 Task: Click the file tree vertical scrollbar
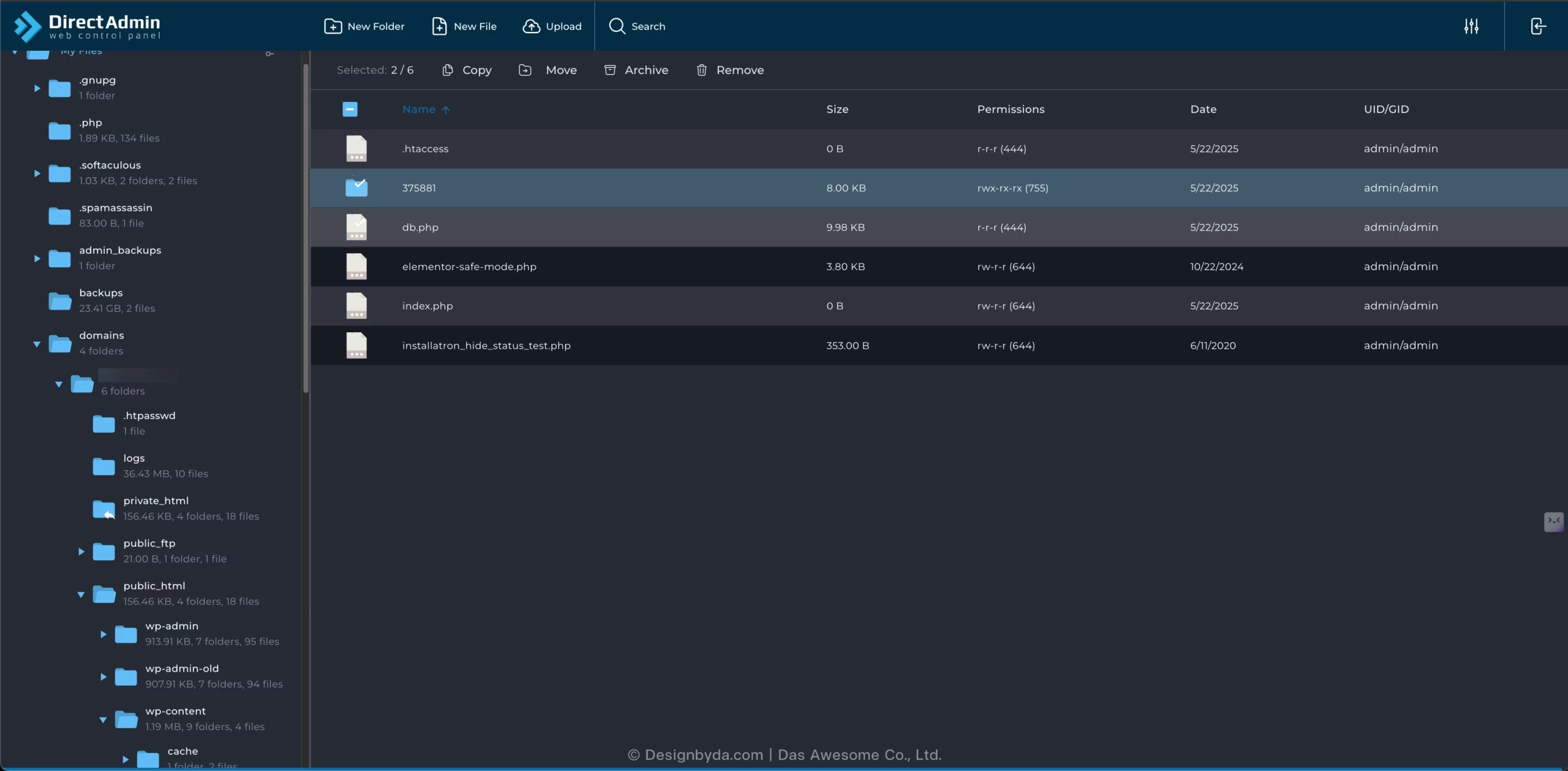point(306,227)
